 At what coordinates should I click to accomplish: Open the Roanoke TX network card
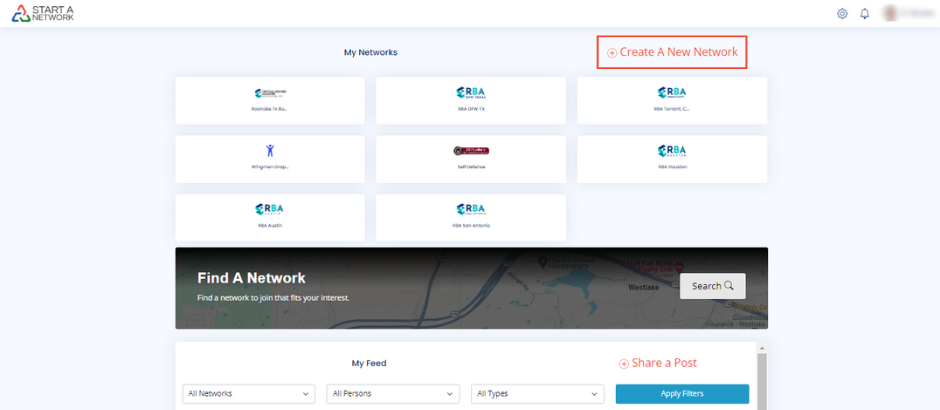[x=270, y=100]
